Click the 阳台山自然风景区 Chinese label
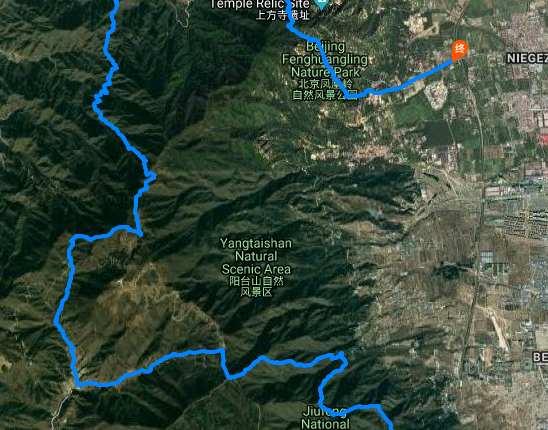The image size is (548, 430). (x=256, y=286)
